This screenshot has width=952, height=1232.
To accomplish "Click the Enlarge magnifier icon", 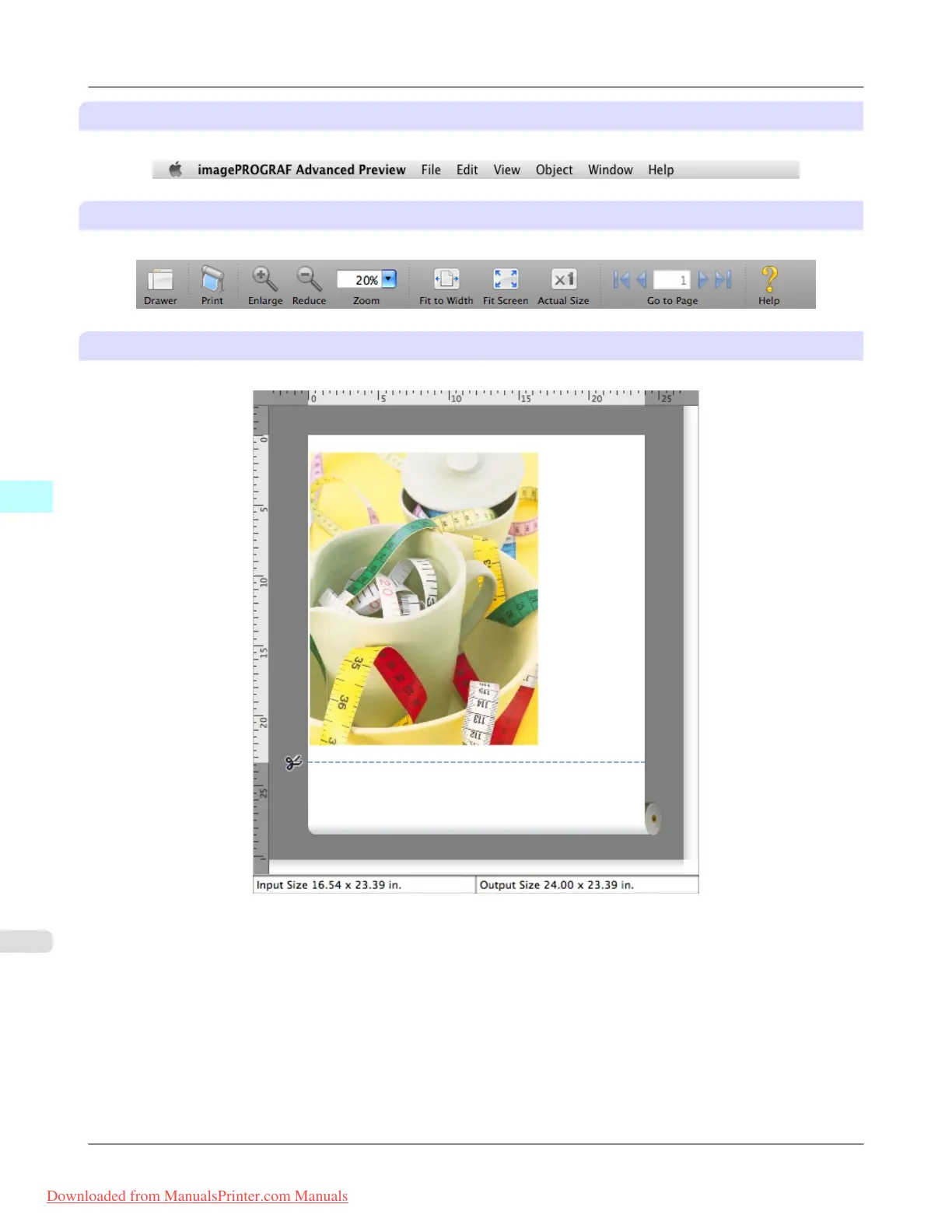I will pyautogui.click(x=264, y=278).
